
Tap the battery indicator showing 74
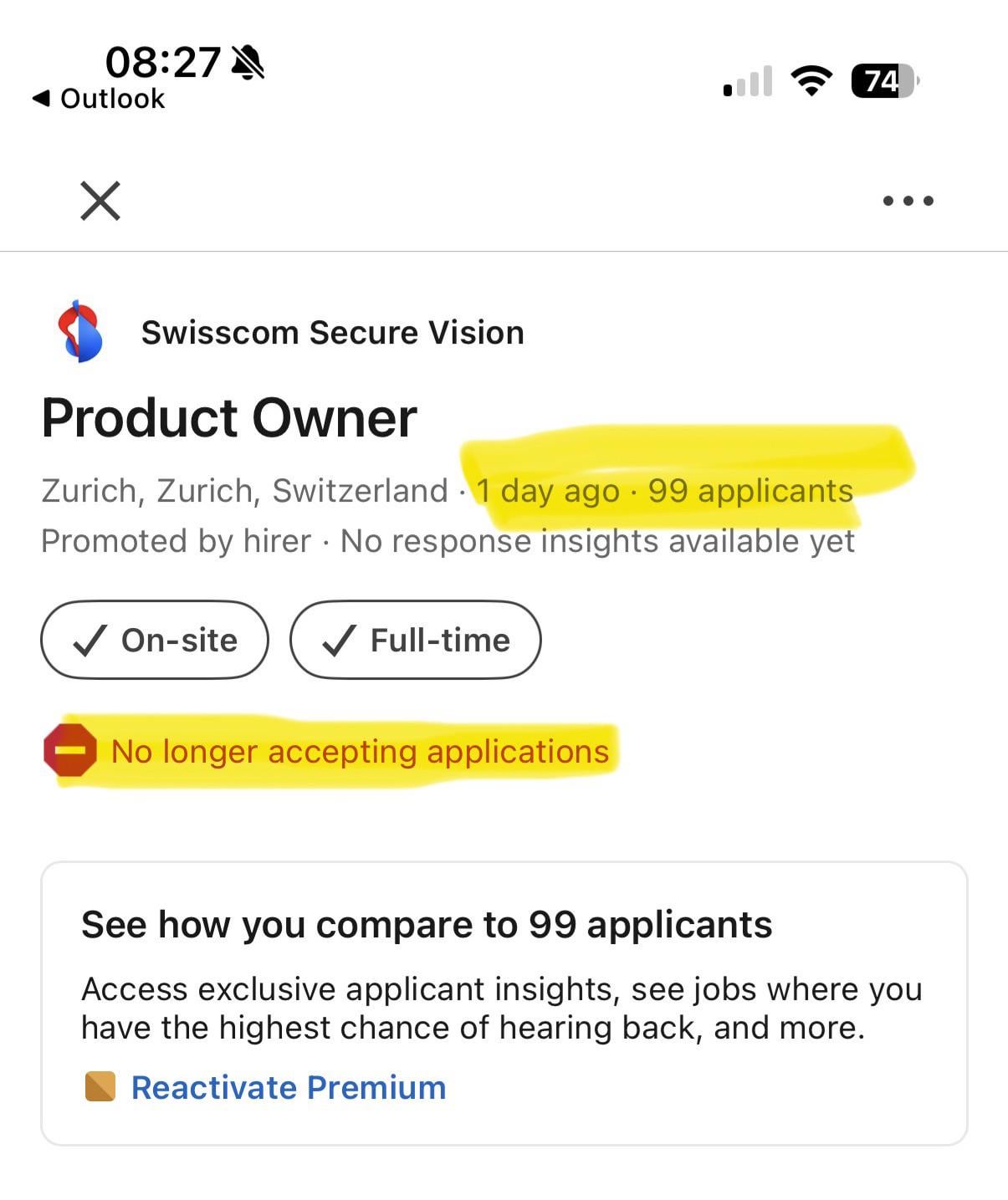pyautogui.click(x=884, y=81)
